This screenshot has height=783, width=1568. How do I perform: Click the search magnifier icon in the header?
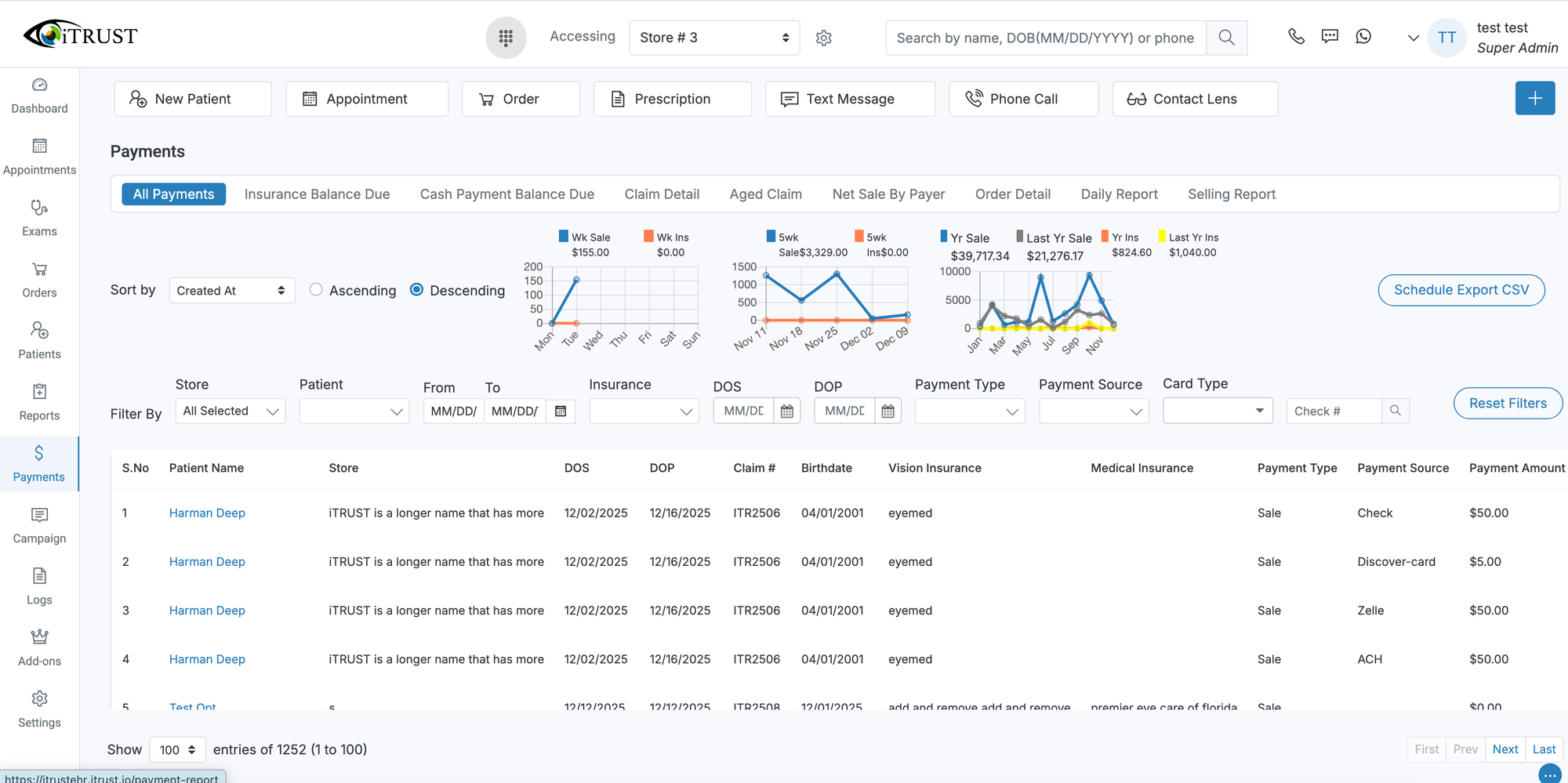pos(1226,38)
